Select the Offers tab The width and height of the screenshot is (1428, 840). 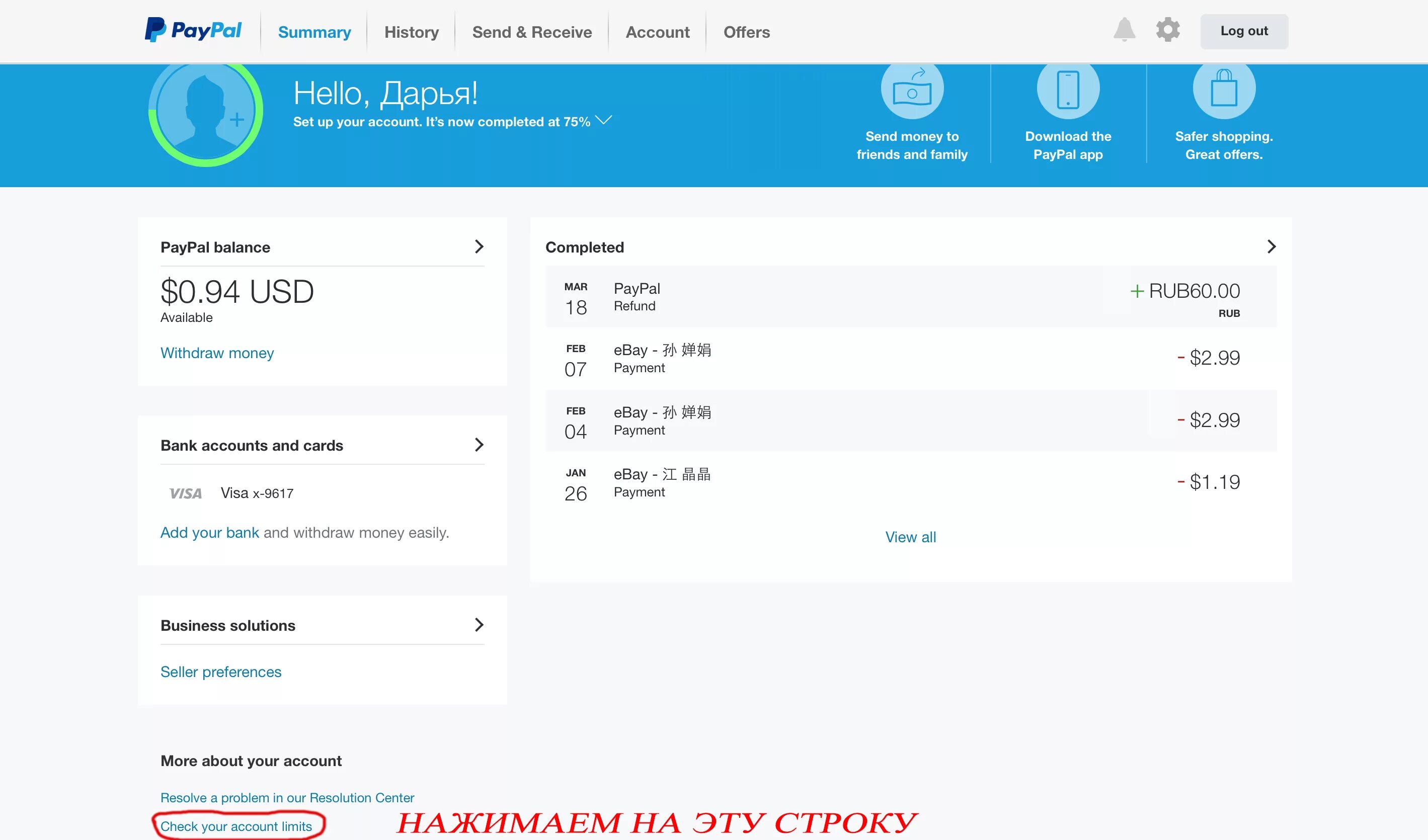(x=746, y=32)
